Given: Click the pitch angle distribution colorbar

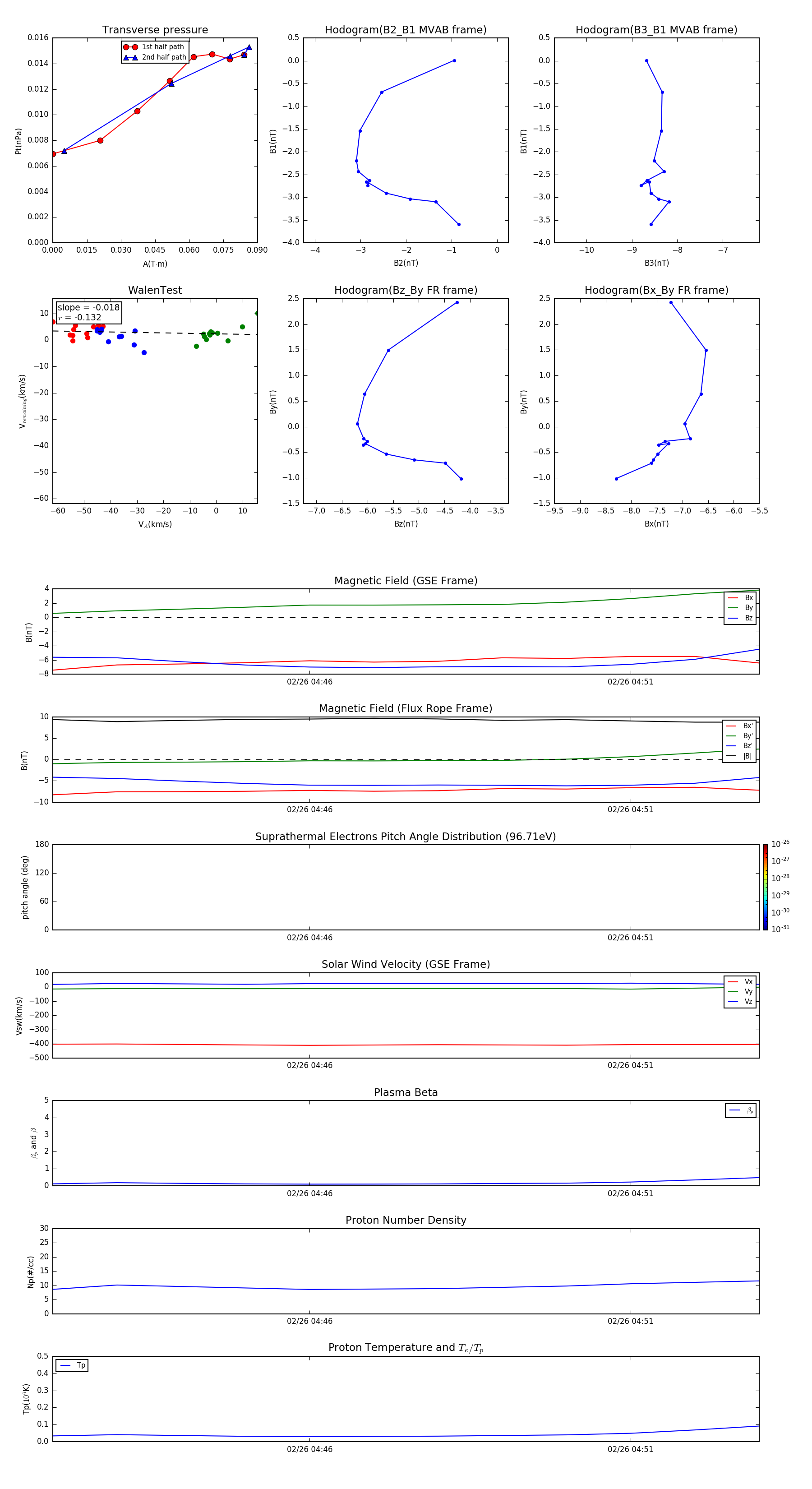Looking at the screenshot, I should [765, 887].
